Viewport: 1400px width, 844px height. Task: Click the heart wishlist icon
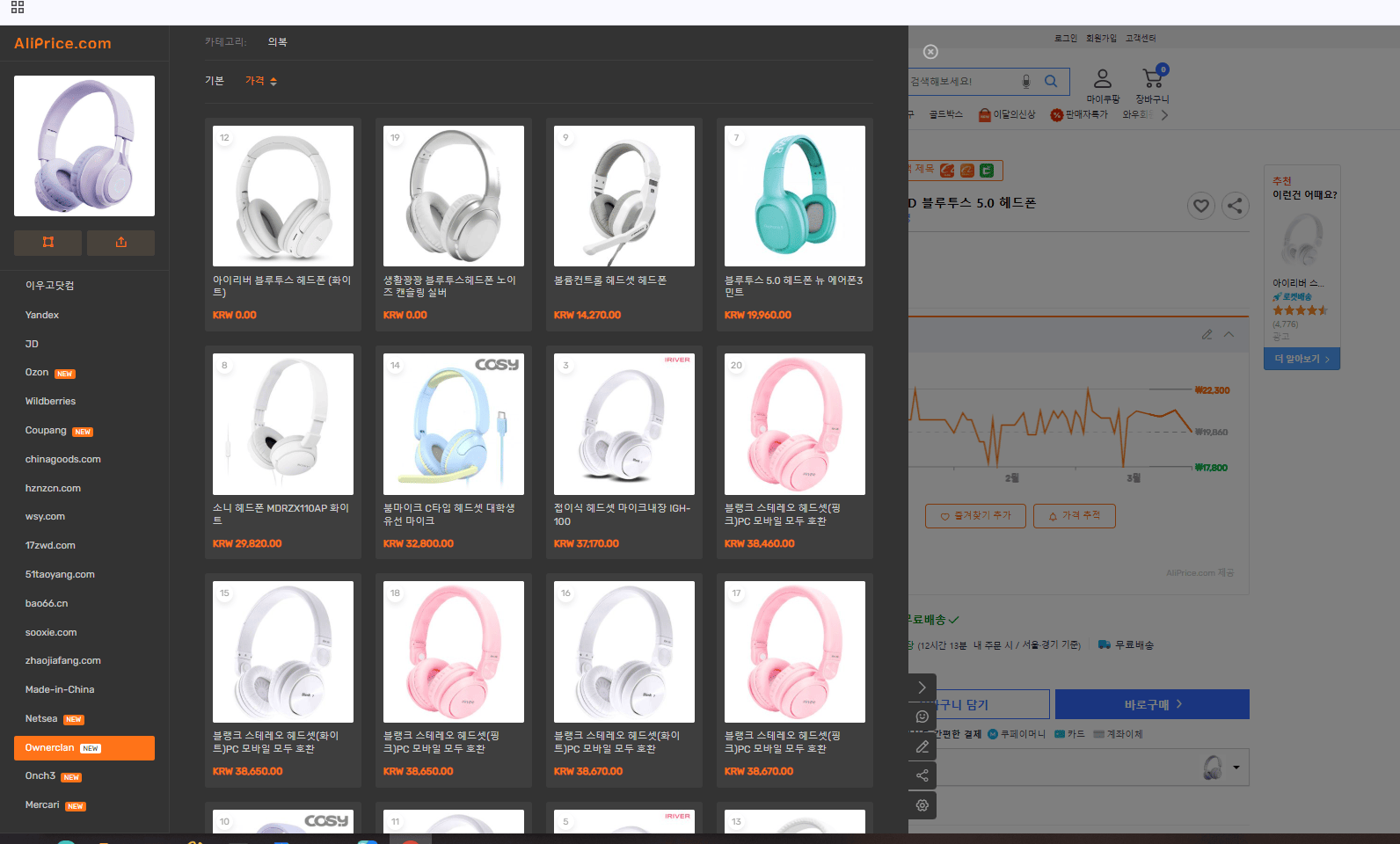[1200, 206]
